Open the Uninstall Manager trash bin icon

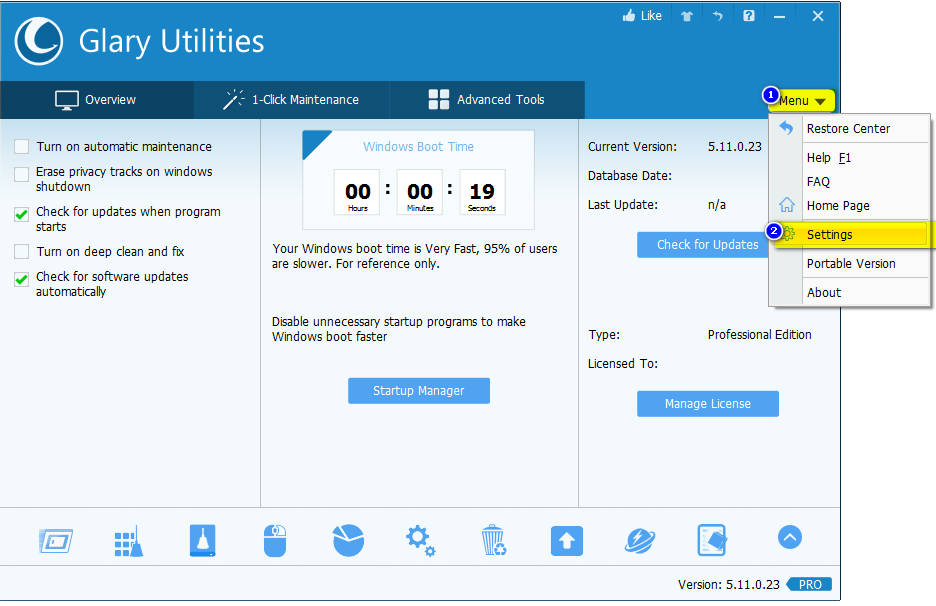click(x=493, y=541)
